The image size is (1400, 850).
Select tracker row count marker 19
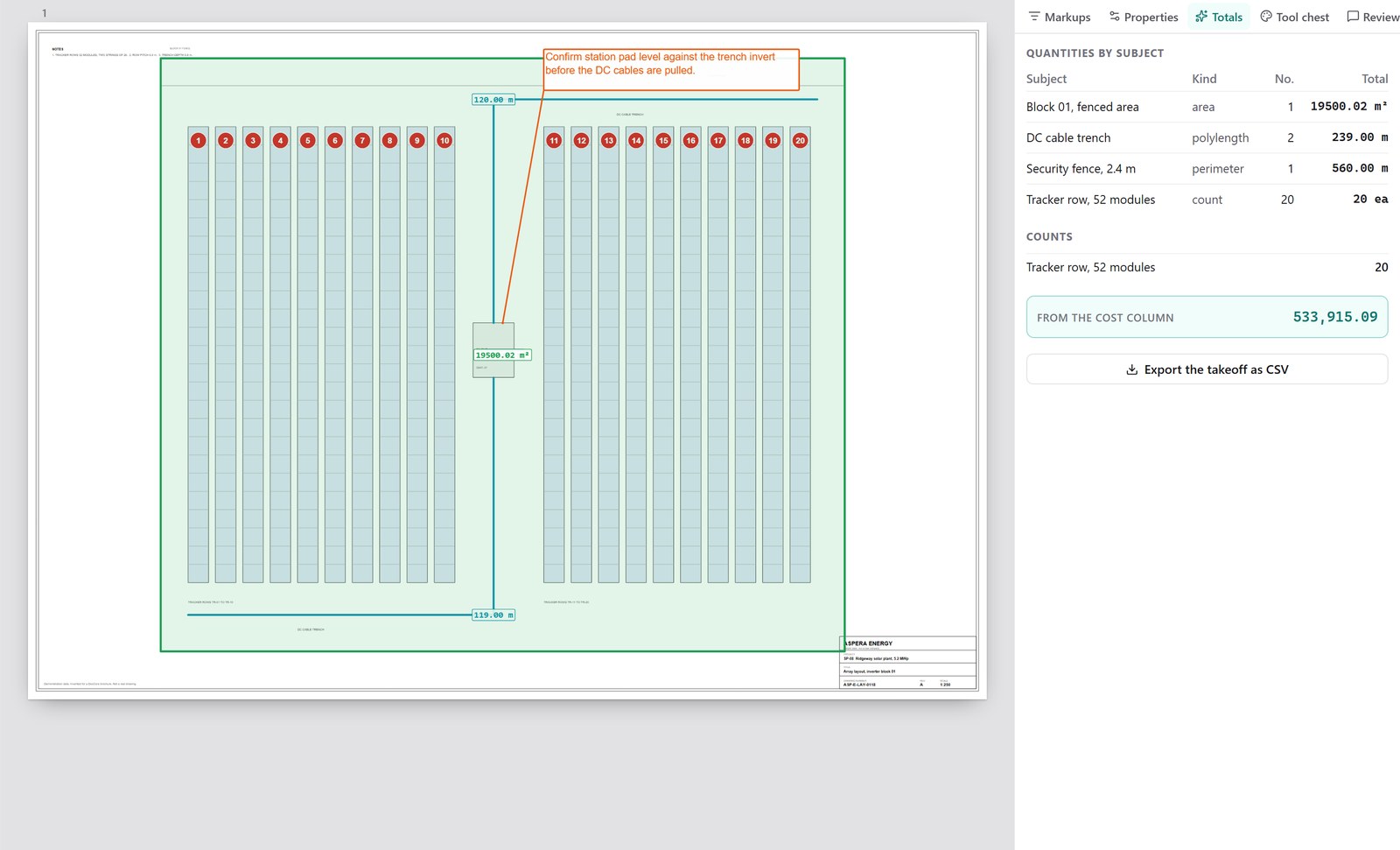pyautogui.click(x=773, y=140)
